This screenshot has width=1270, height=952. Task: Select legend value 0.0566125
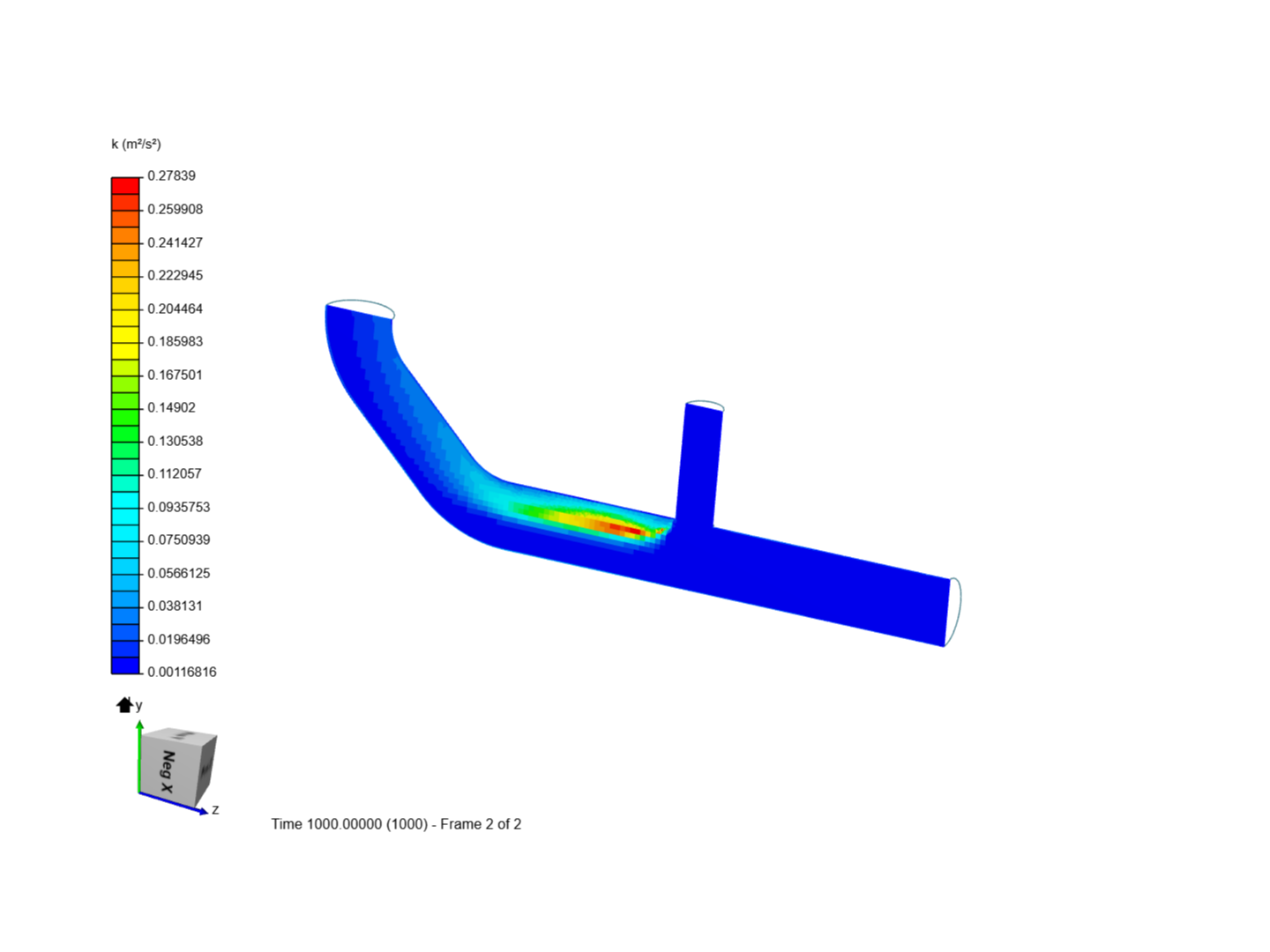(x=179, y=573)
